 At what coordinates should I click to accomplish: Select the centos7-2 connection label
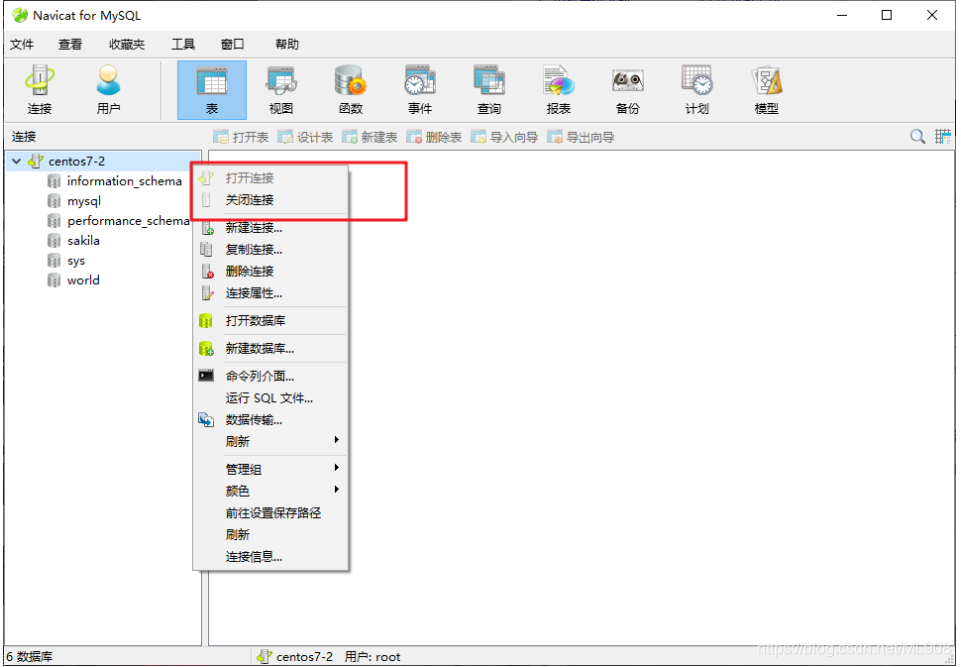point(77,161)
